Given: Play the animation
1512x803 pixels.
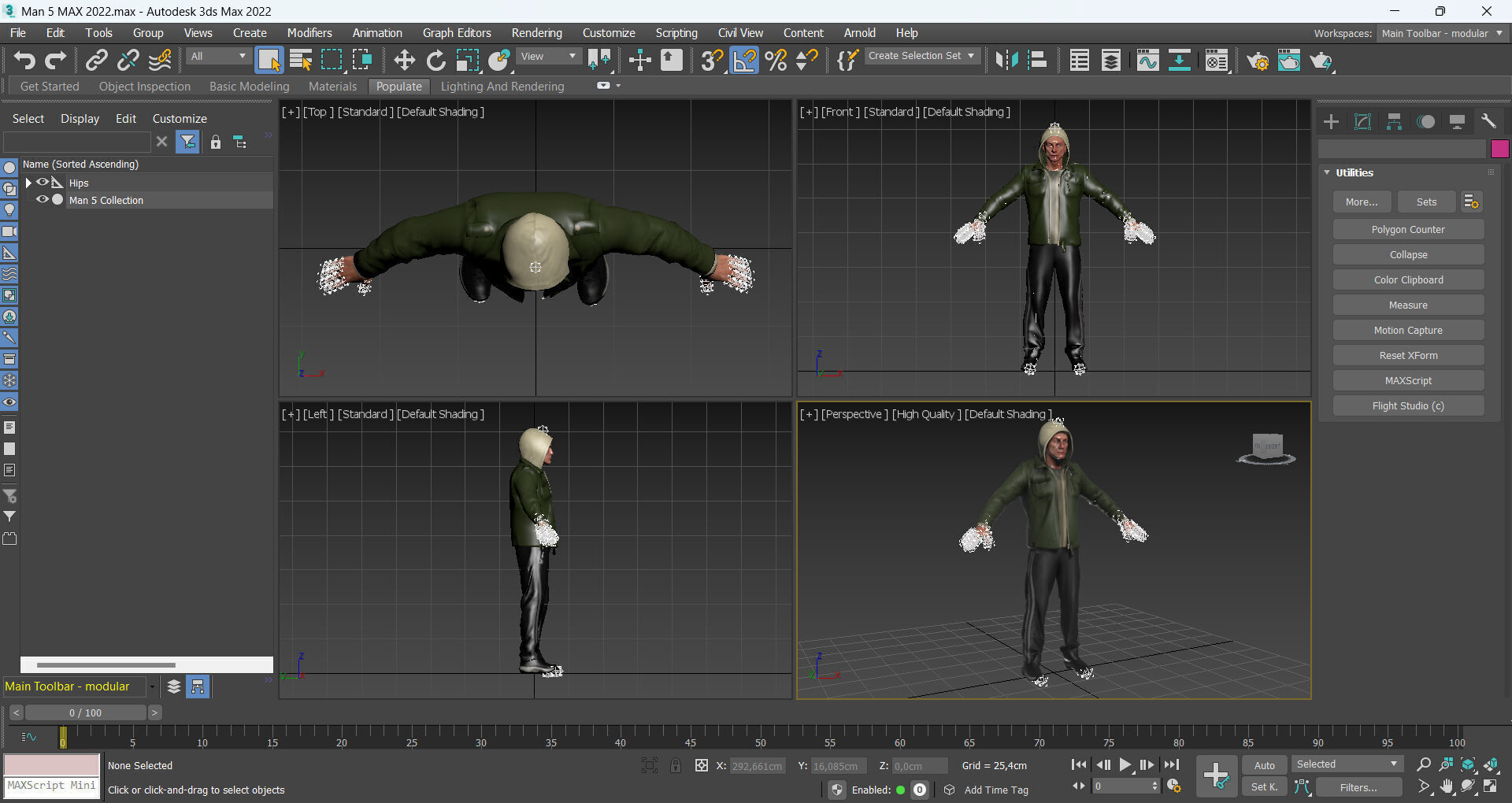Looking at the screenshot, I should [x=1125, y=764].
